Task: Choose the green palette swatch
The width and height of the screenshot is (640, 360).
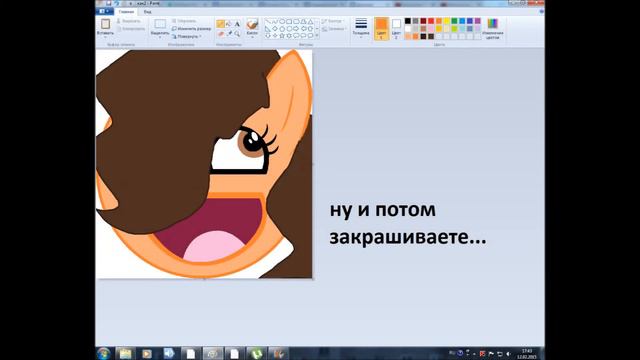Action: point(454,21)
